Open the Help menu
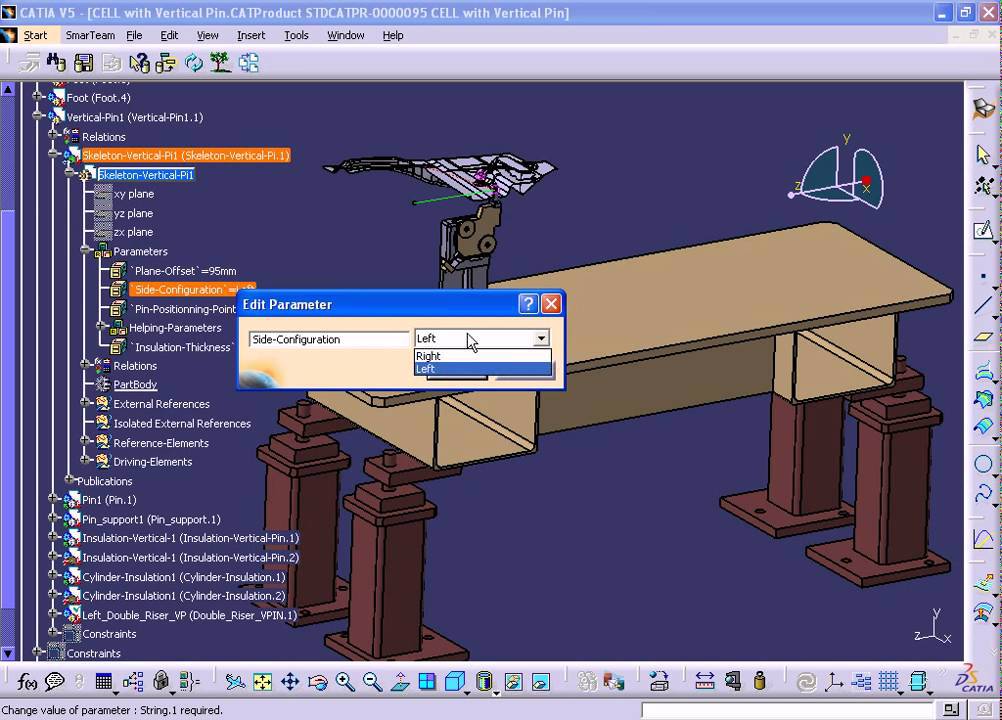This screenshot has width=1002, height=720. click(393, 35)
